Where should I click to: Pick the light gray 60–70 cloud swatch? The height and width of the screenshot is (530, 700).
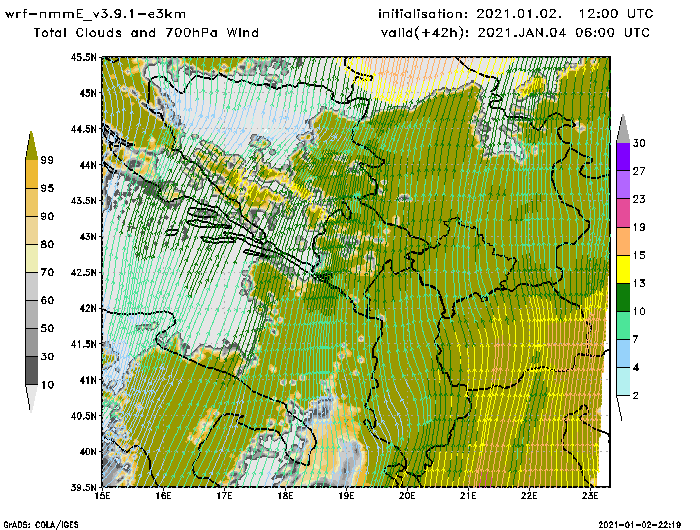[32, 287]
